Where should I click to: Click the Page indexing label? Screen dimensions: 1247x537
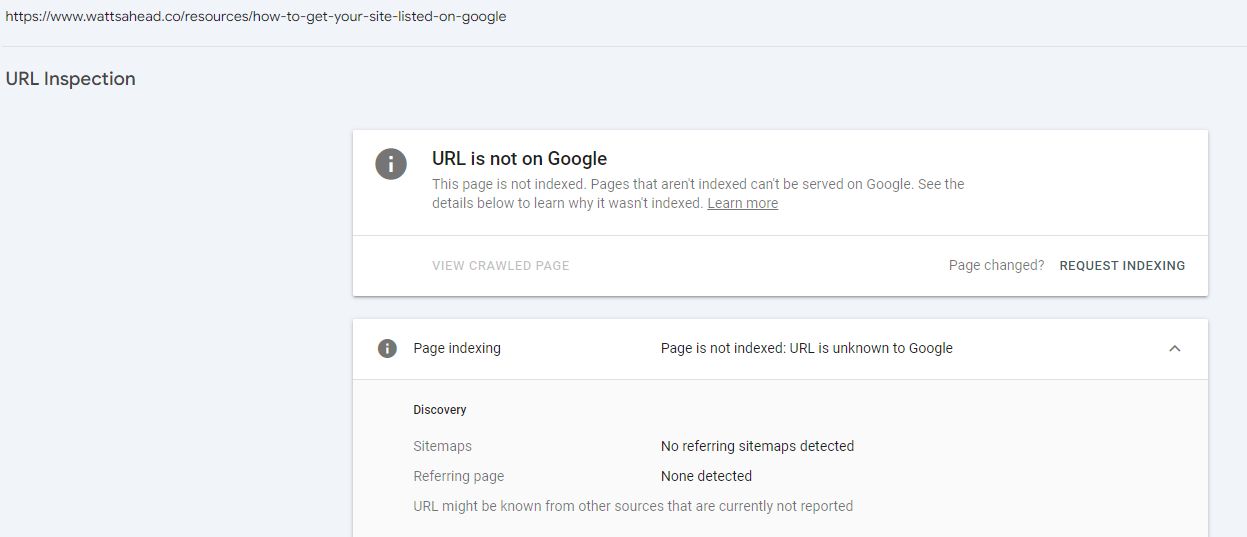pos(457,349)
